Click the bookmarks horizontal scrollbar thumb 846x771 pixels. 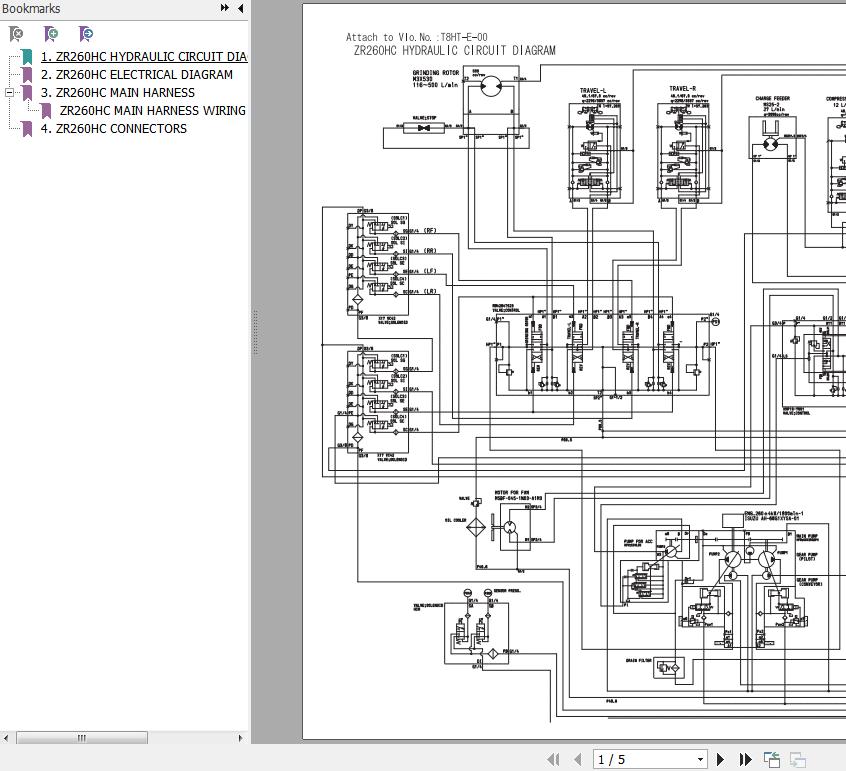pos(81,738)
